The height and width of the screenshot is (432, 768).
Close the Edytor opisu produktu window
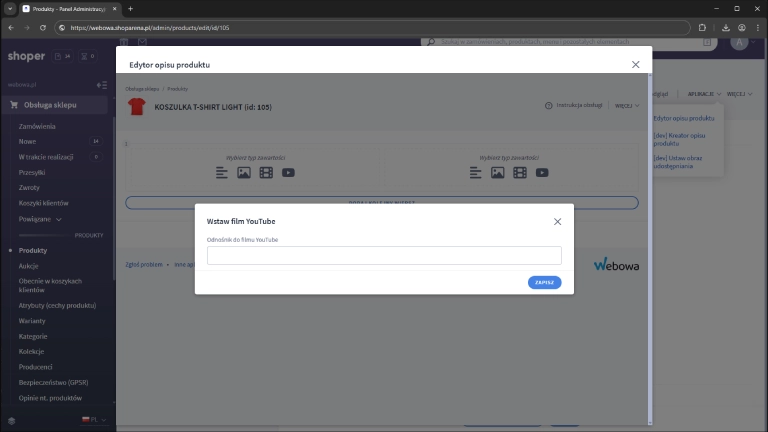635,64
